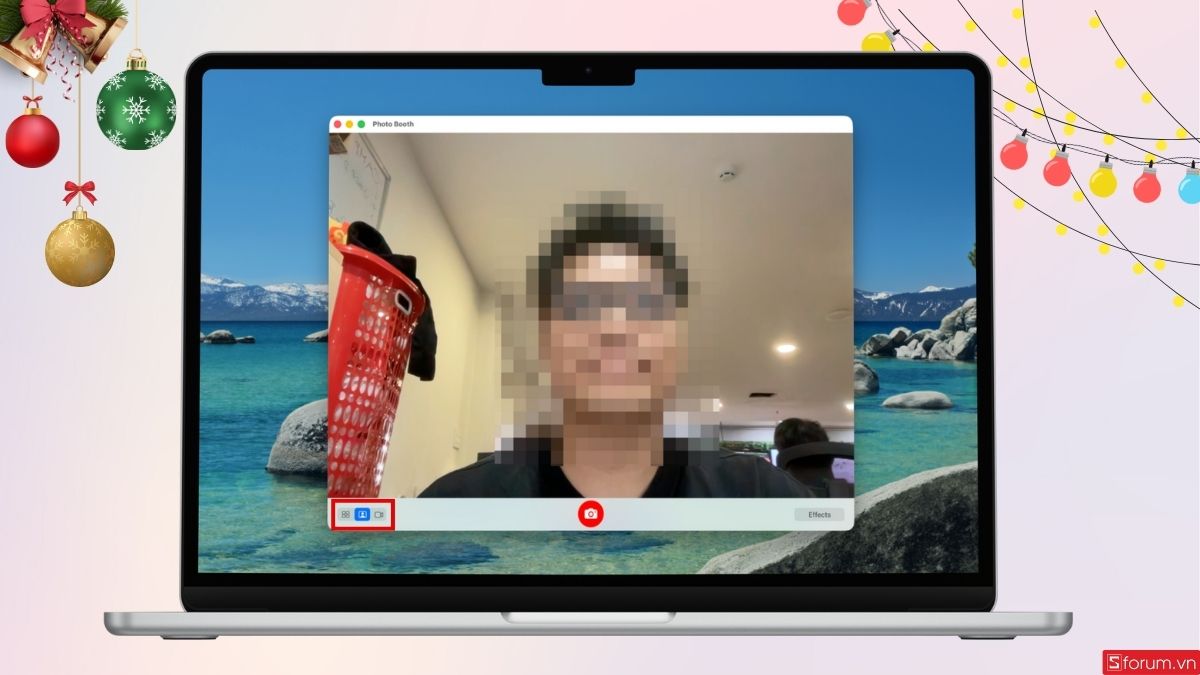Image resolution: width=1200 pixels, height=675 pixels.
Task: Select the movie camera icon on the left
Action: (x=379, y=514)
